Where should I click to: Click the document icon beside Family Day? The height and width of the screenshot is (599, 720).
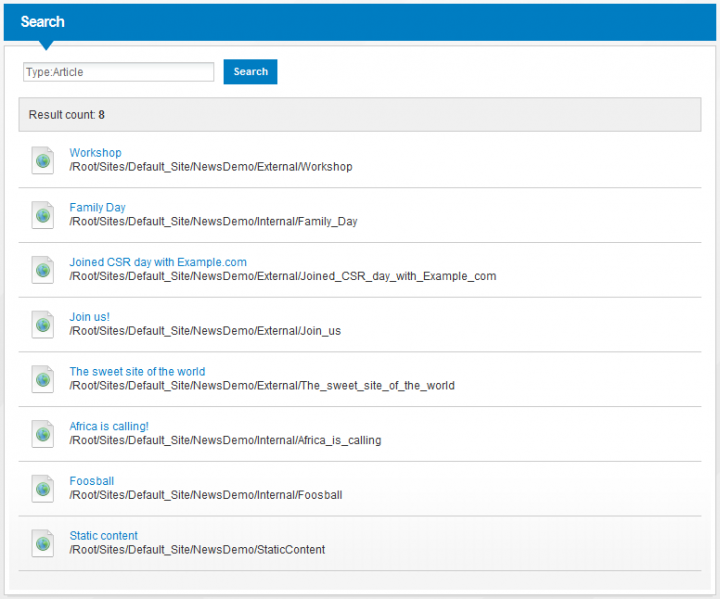[43, 215]
